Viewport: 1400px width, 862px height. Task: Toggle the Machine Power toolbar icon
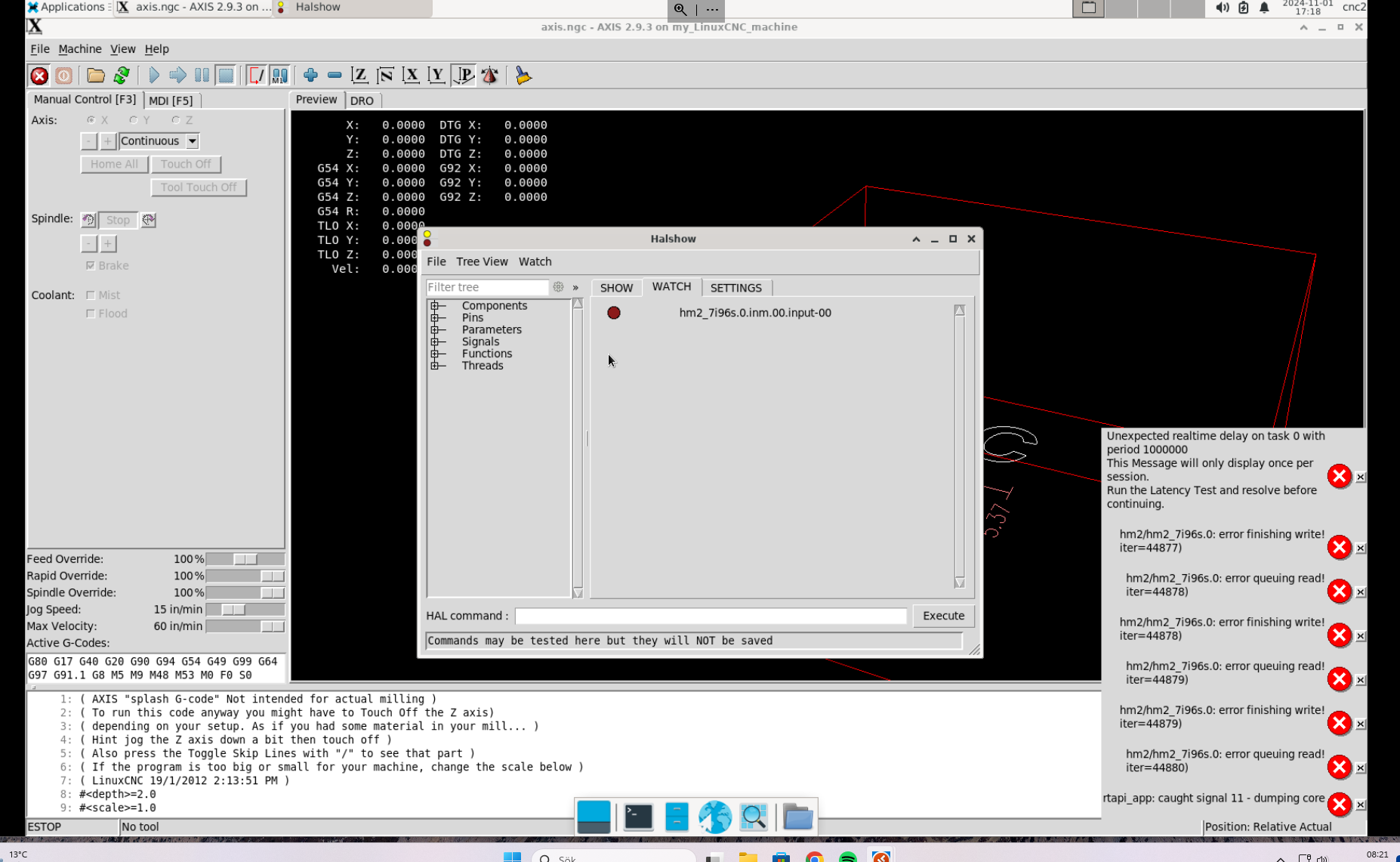coord(64,76)
